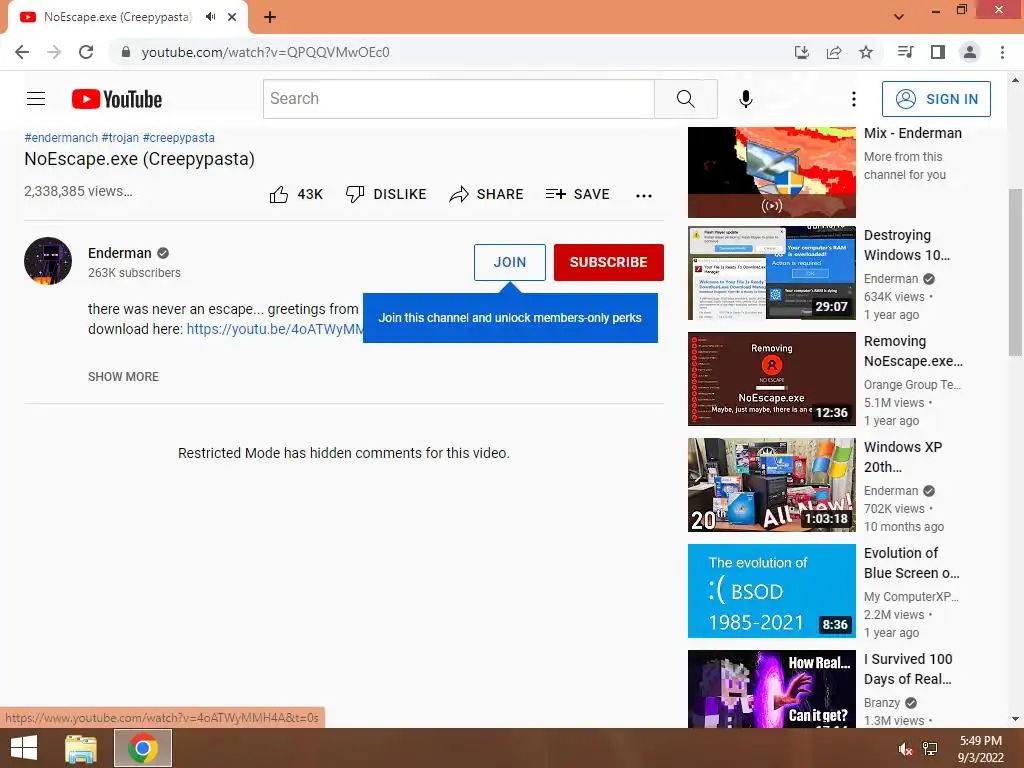
Task: Install app via address bar download icon
Action: point(801,52)
